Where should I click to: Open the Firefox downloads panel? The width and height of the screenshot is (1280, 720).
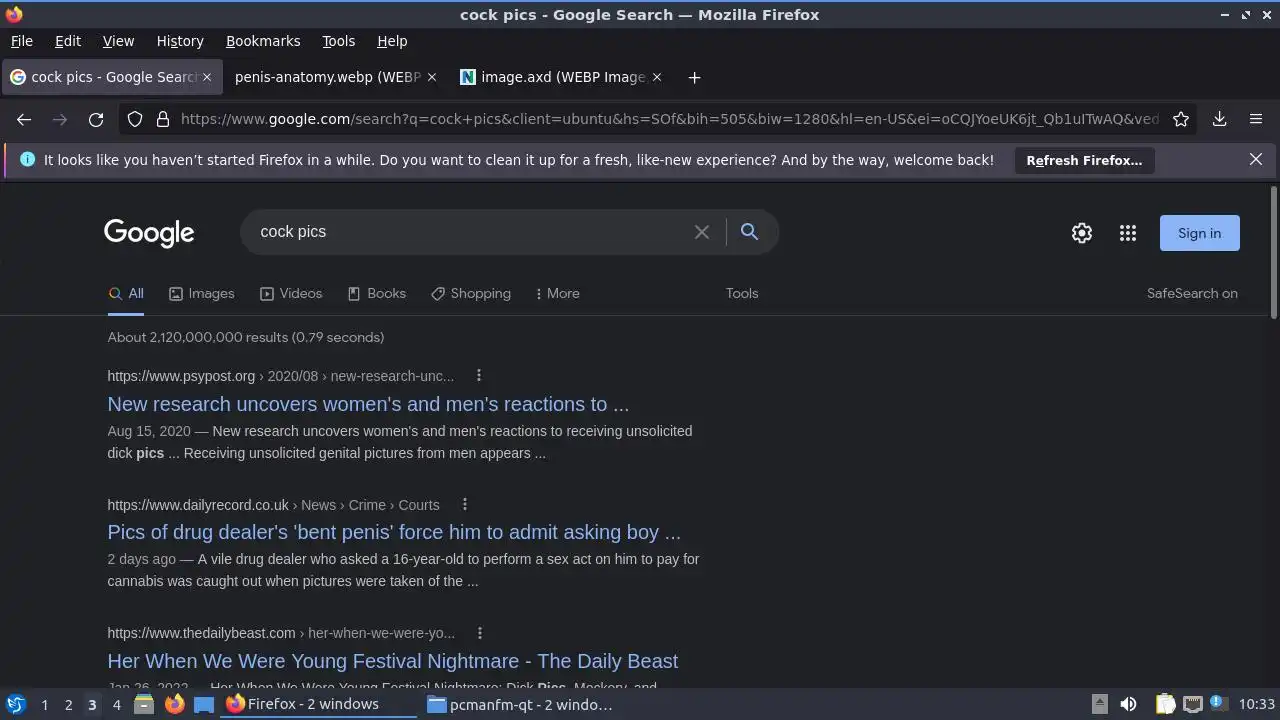(1220, 119)
